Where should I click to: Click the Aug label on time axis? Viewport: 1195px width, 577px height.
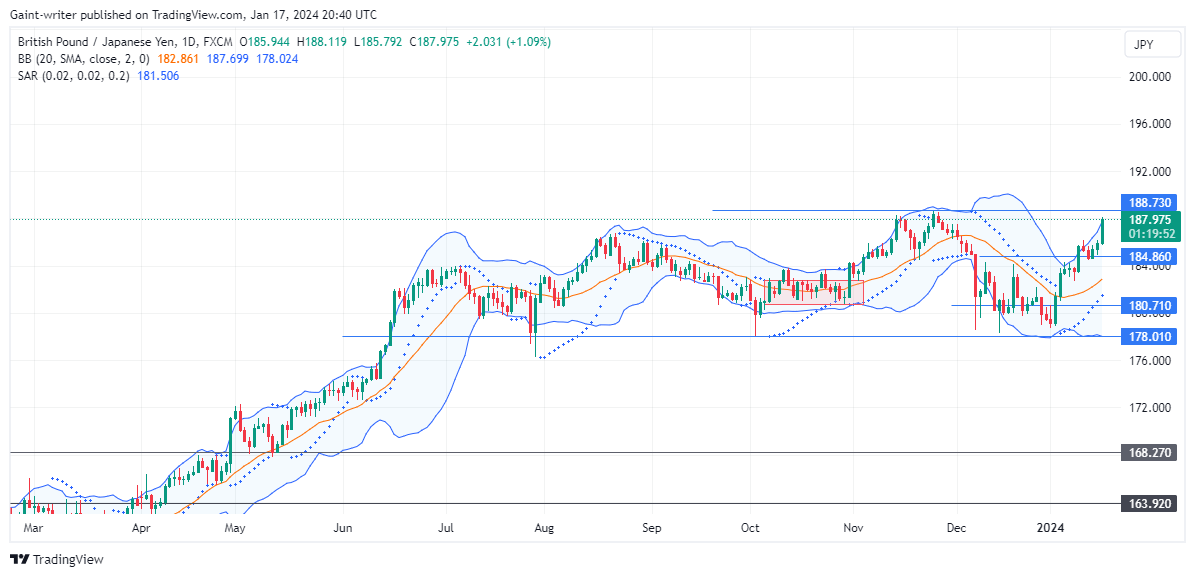[x=543, y=527]
